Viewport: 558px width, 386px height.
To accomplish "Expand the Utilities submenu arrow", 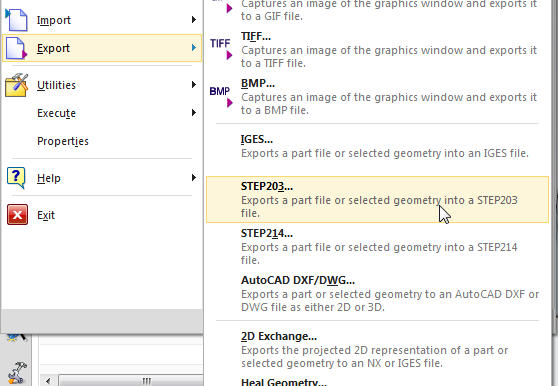I will [194, 85].
